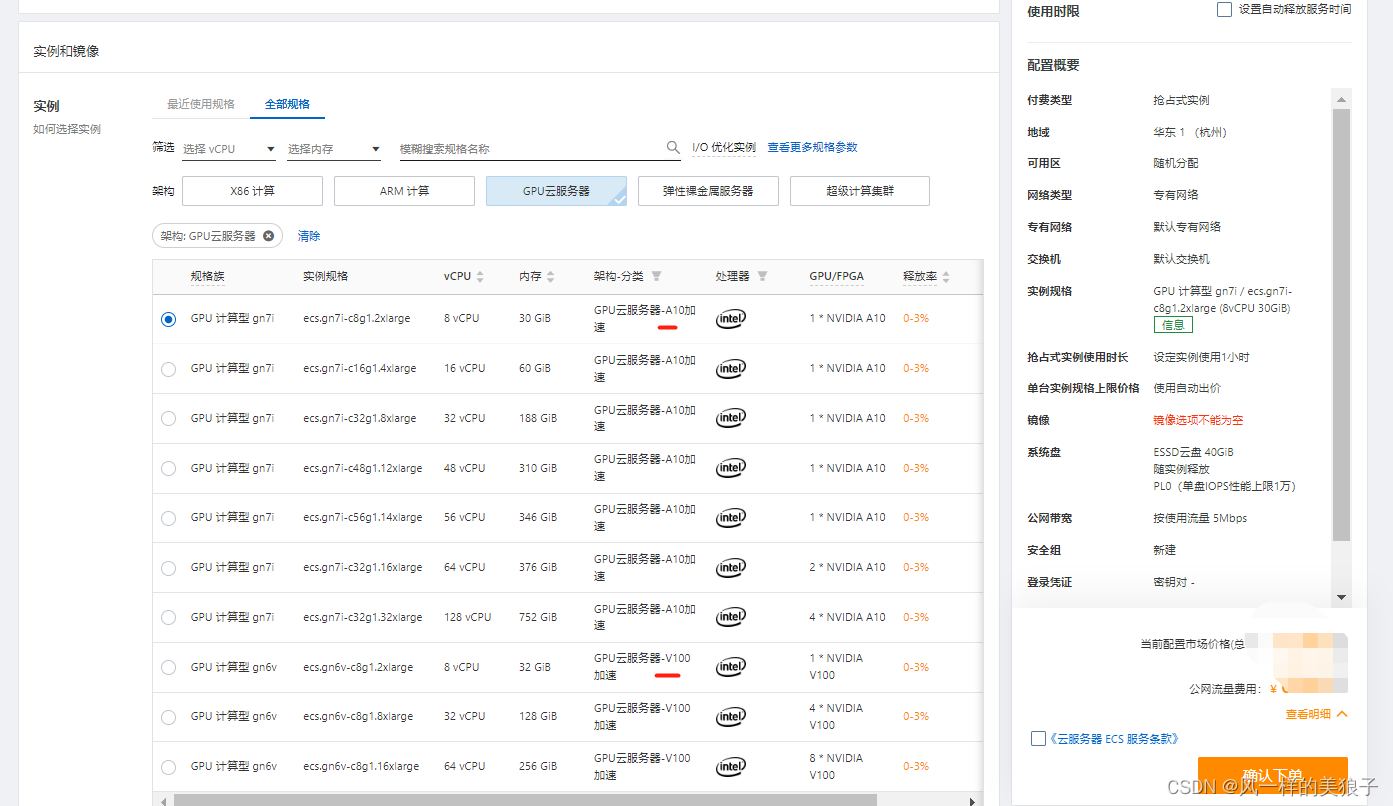Screen dimensions: 1393x806
Task: Open the 处理器 column filter
Action: [x=762, y=276]
